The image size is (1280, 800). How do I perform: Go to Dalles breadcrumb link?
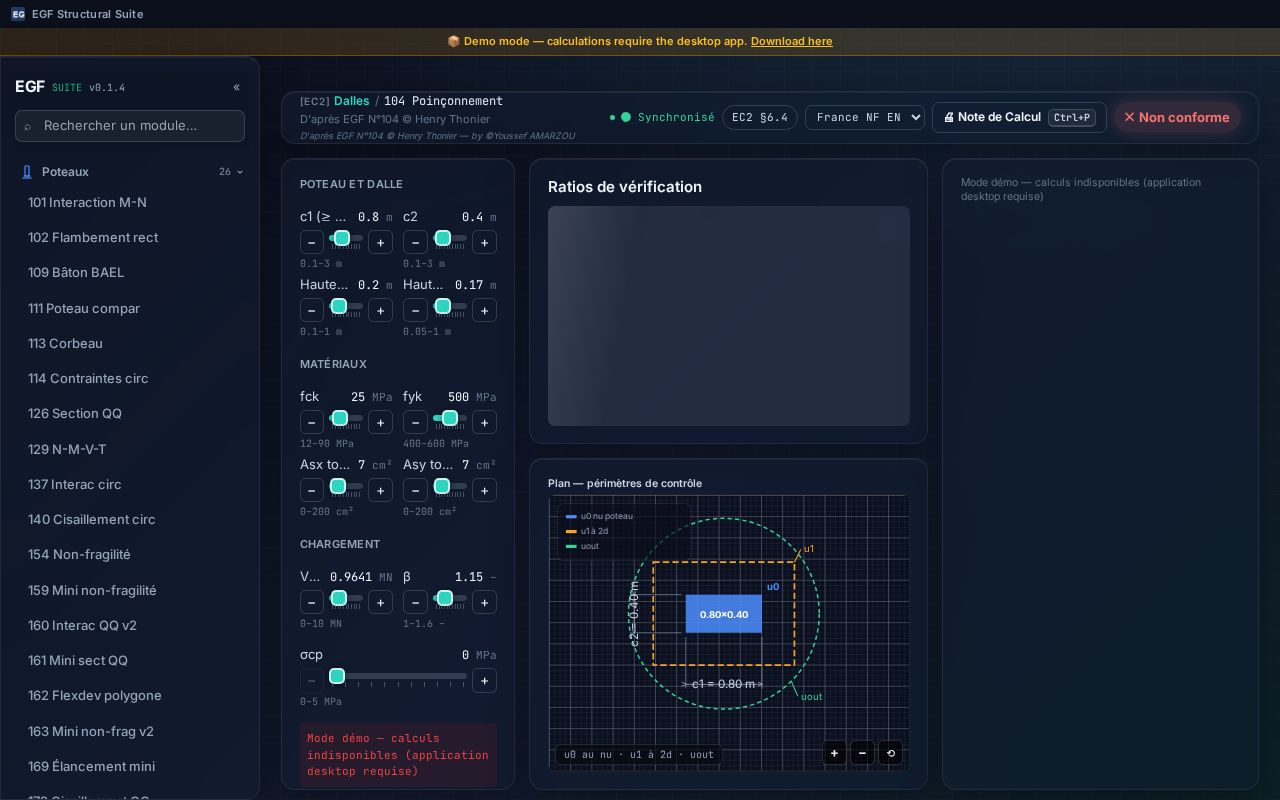pyautogui.click(x=352, y=101)
